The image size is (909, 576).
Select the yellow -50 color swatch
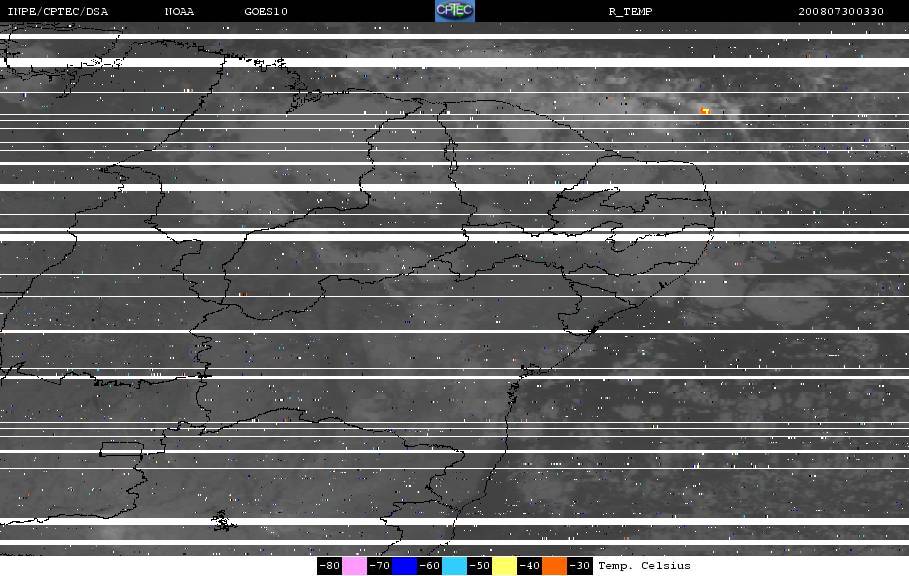(x=504, y=566)
